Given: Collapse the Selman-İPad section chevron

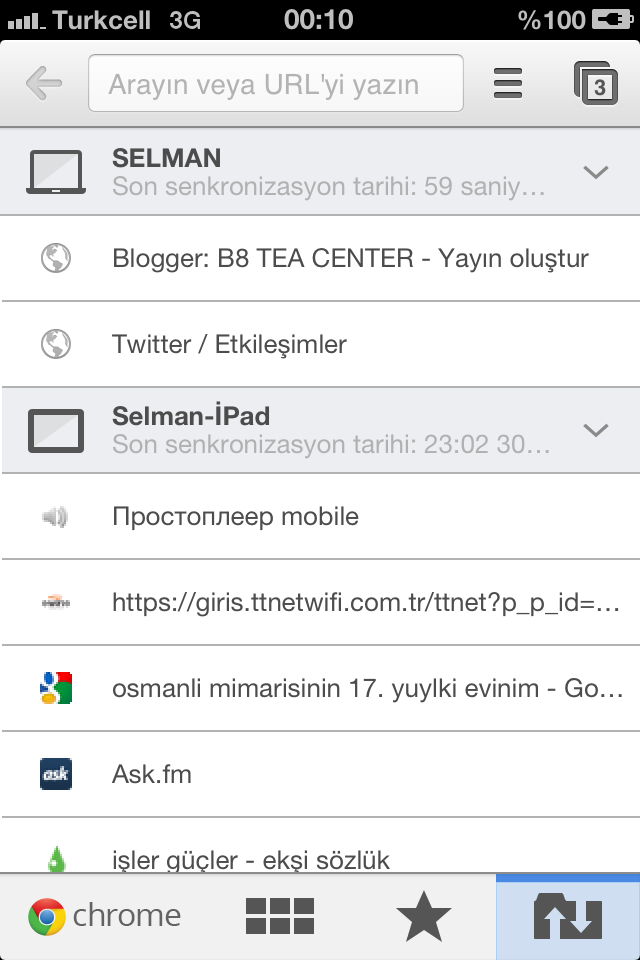Looking at the screenshot, I should click(x=596, y=430).
